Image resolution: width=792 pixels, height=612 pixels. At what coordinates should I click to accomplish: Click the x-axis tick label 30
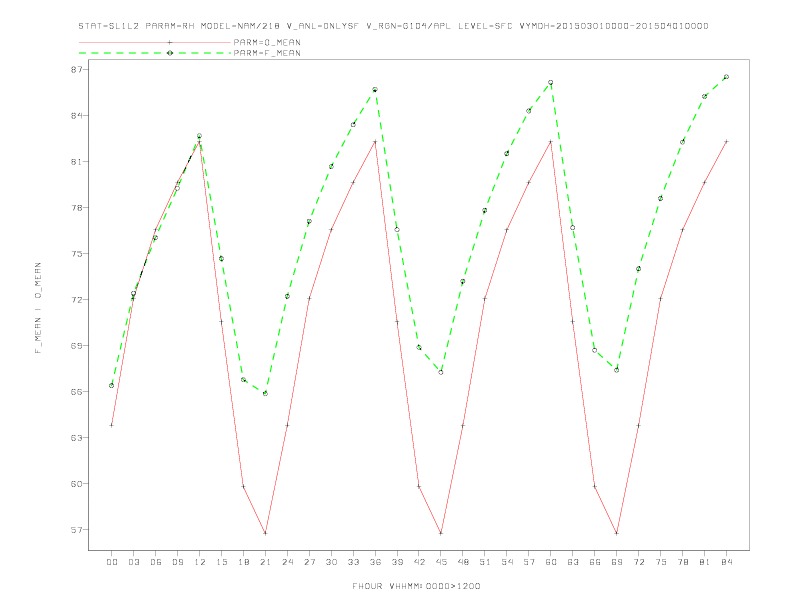pos(331,562)
